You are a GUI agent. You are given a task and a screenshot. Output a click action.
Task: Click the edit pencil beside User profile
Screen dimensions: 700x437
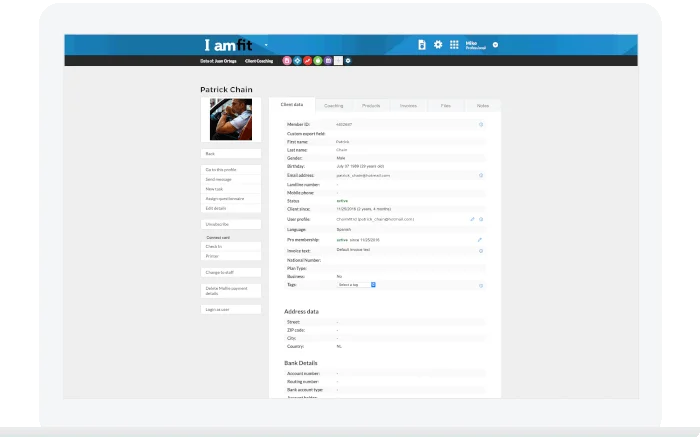[472, 218]
